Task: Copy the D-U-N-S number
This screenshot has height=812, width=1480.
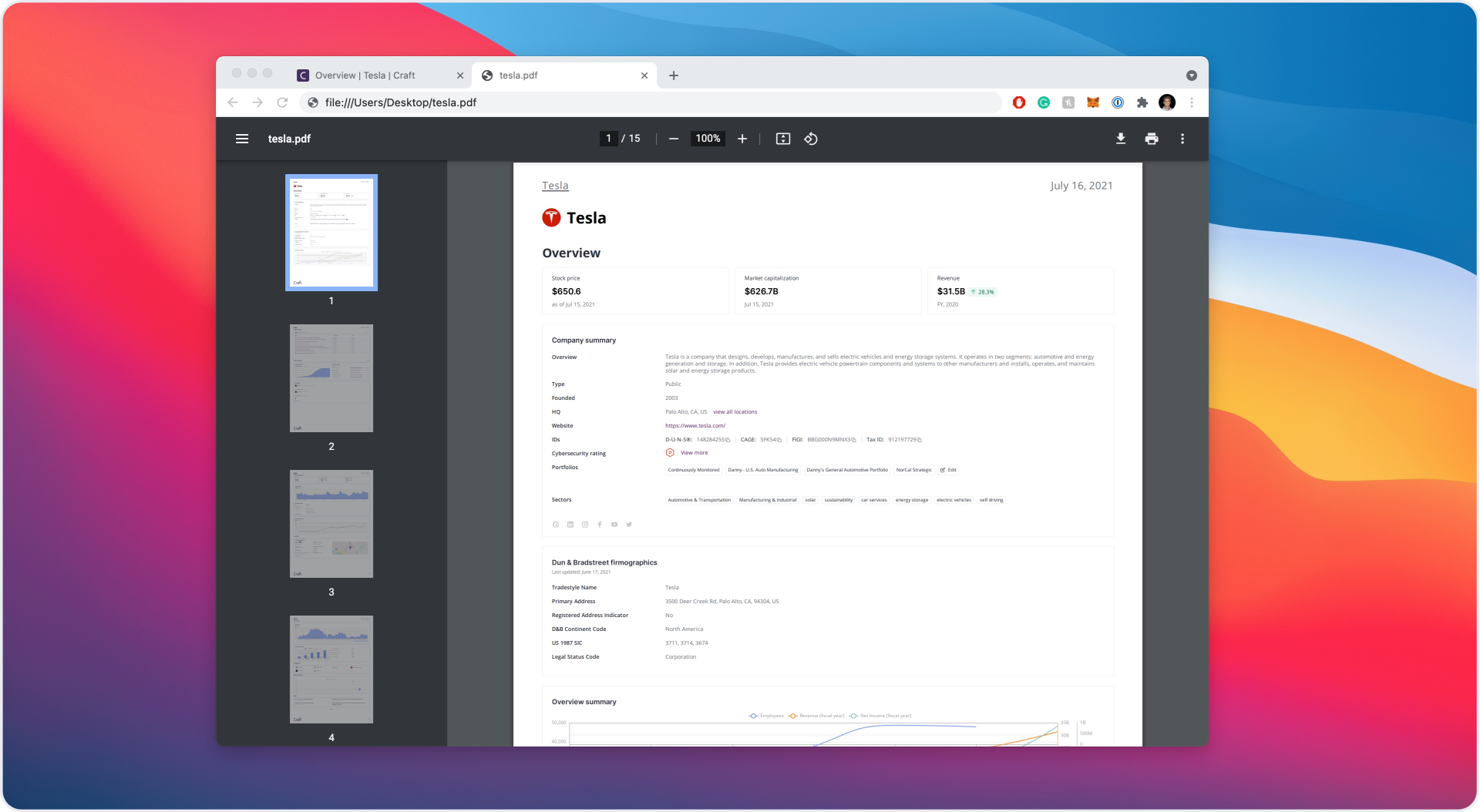Action: pos(728,440)
